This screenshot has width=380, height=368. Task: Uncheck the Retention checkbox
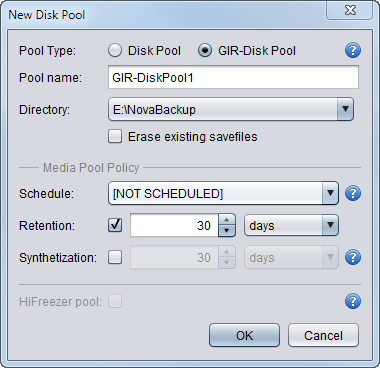click(115, 225)
